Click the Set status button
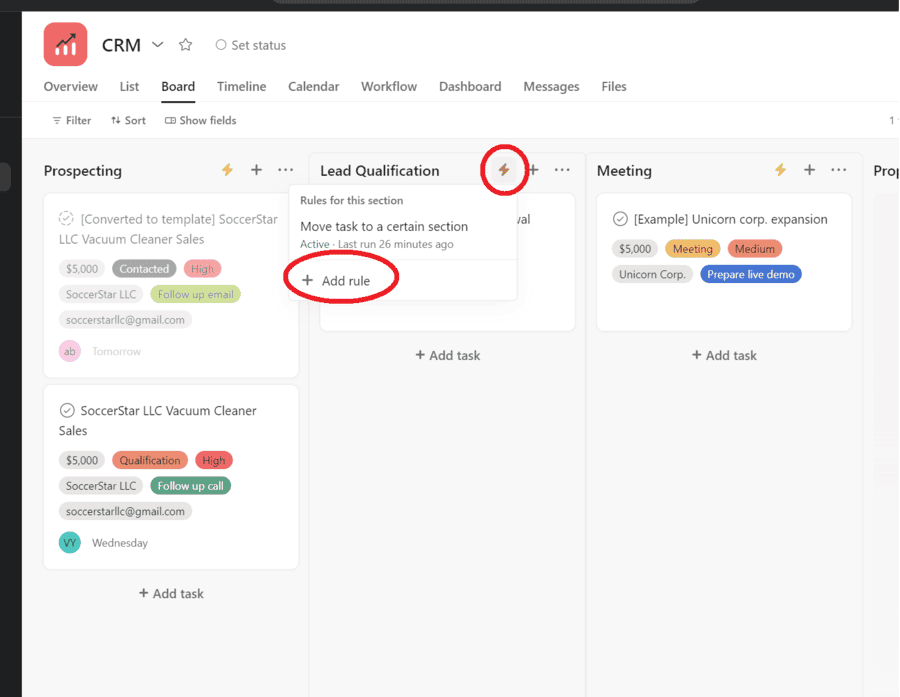The height and width of the screenshot is (697, 900). (x=250, y=45)
